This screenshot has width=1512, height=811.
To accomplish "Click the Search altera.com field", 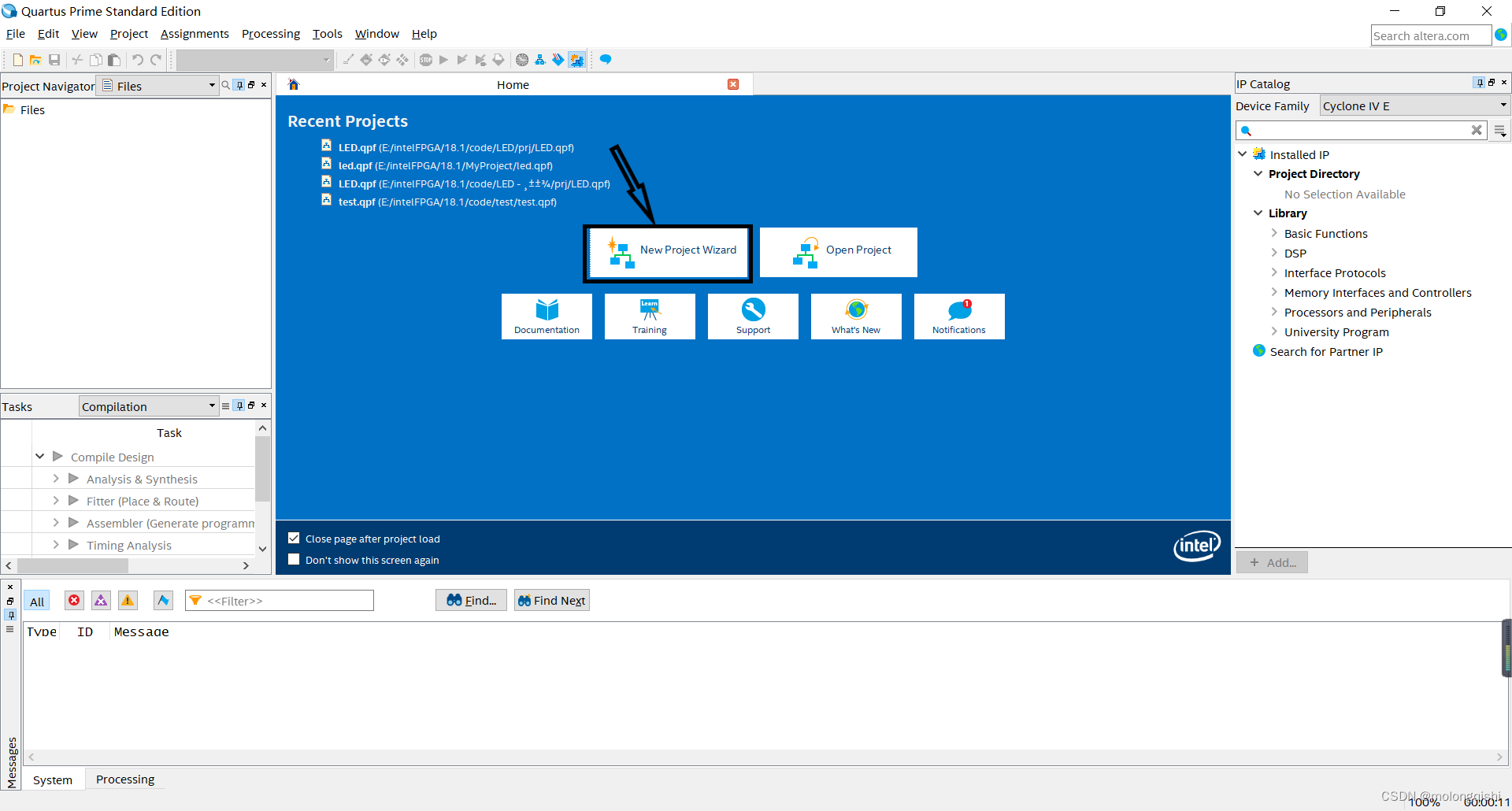I will [x=1431, y=35].
